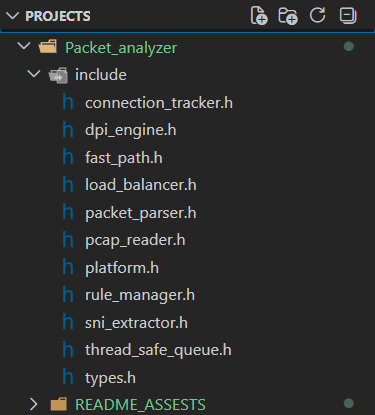375x415 pixels.
Task: Click the green status dot beside Packet_analyzer
Action: [x=349, y=46]
